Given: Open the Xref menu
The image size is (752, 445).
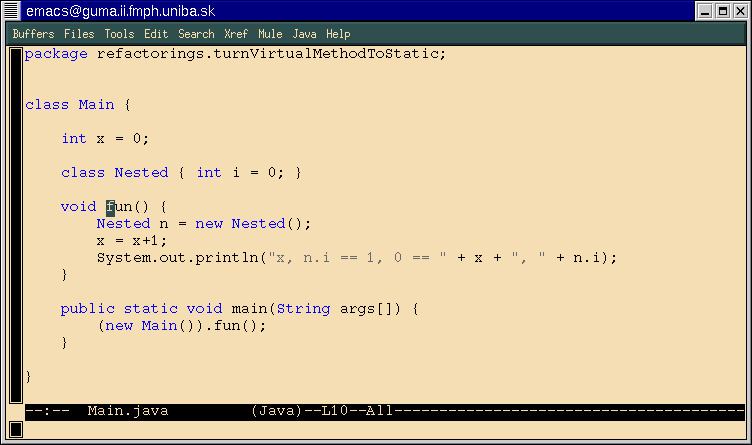Looking at the screenshot, I should pyautogui.click(x=236, y=34).
